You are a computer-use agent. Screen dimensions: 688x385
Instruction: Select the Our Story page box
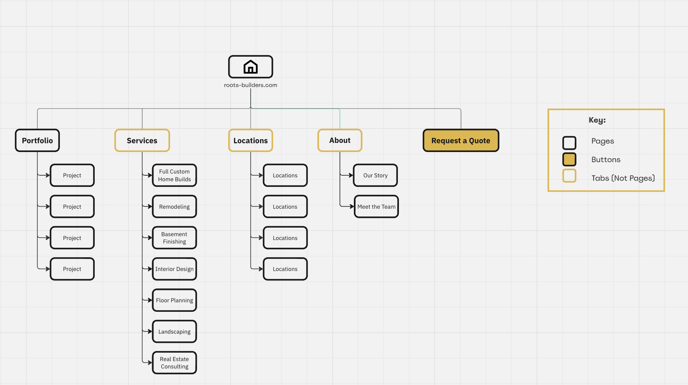pos(375,175)
